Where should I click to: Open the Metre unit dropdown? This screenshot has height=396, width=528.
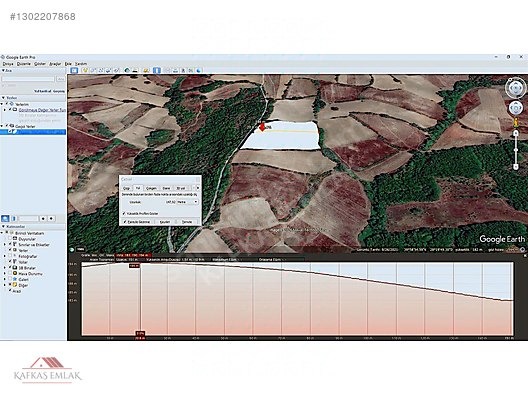[x=187, y=202]
